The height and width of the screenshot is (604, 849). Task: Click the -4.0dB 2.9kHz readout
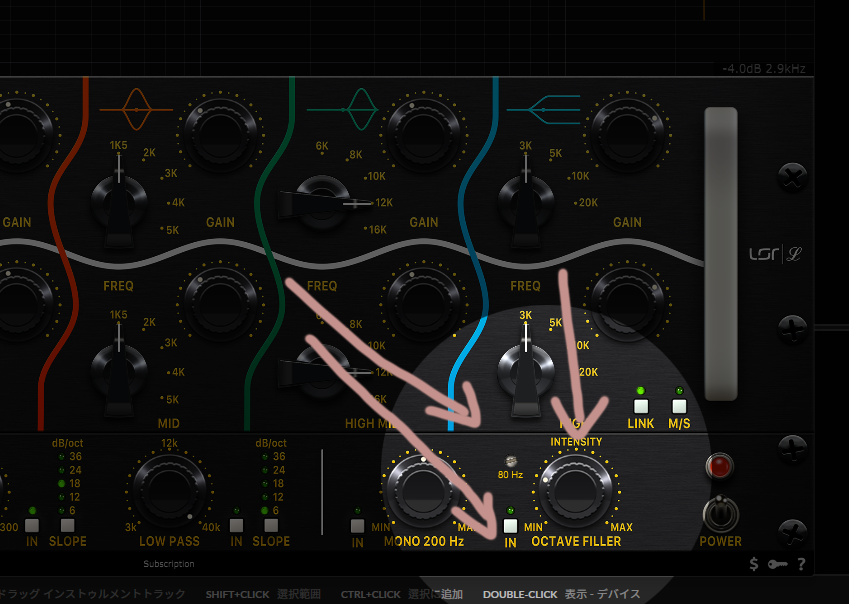click(x=764, y=69)
